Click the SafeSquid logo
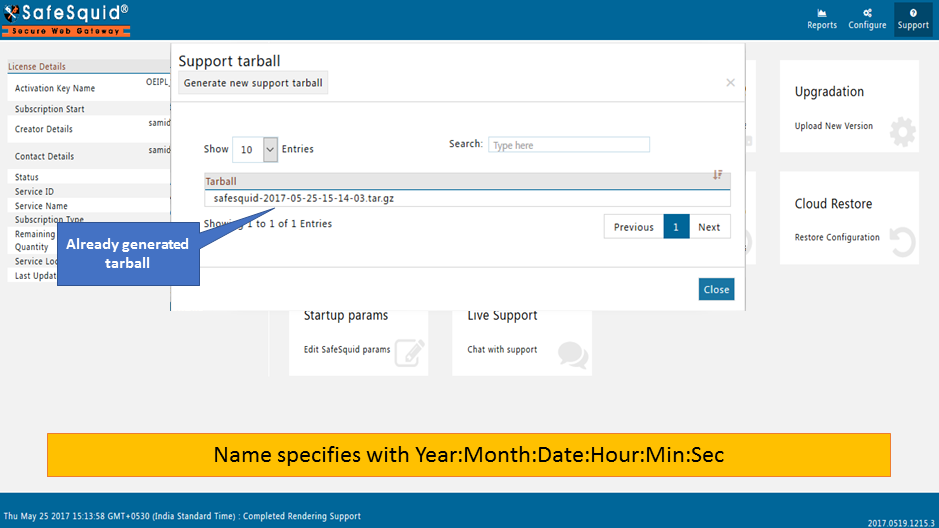 66,20
